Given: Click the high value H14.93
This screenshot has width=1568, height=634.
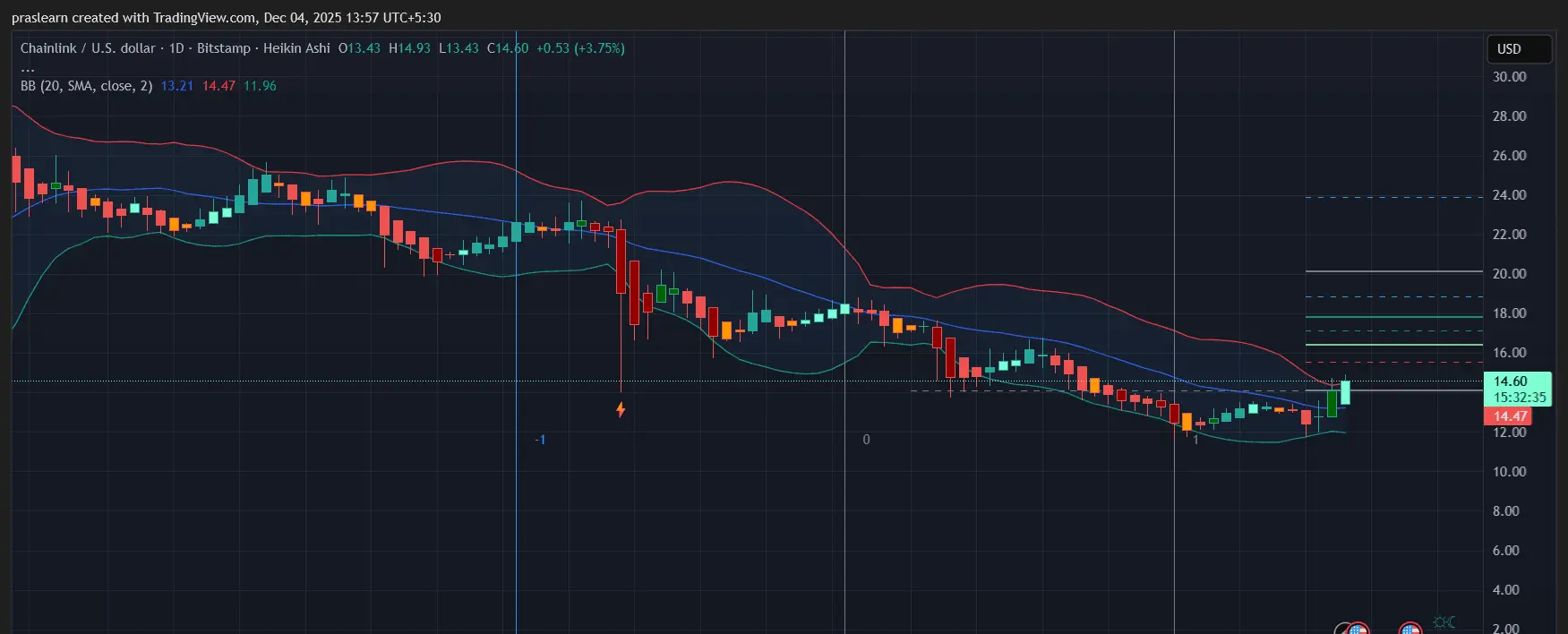Looking at the screenshot, I should (409, 48).
